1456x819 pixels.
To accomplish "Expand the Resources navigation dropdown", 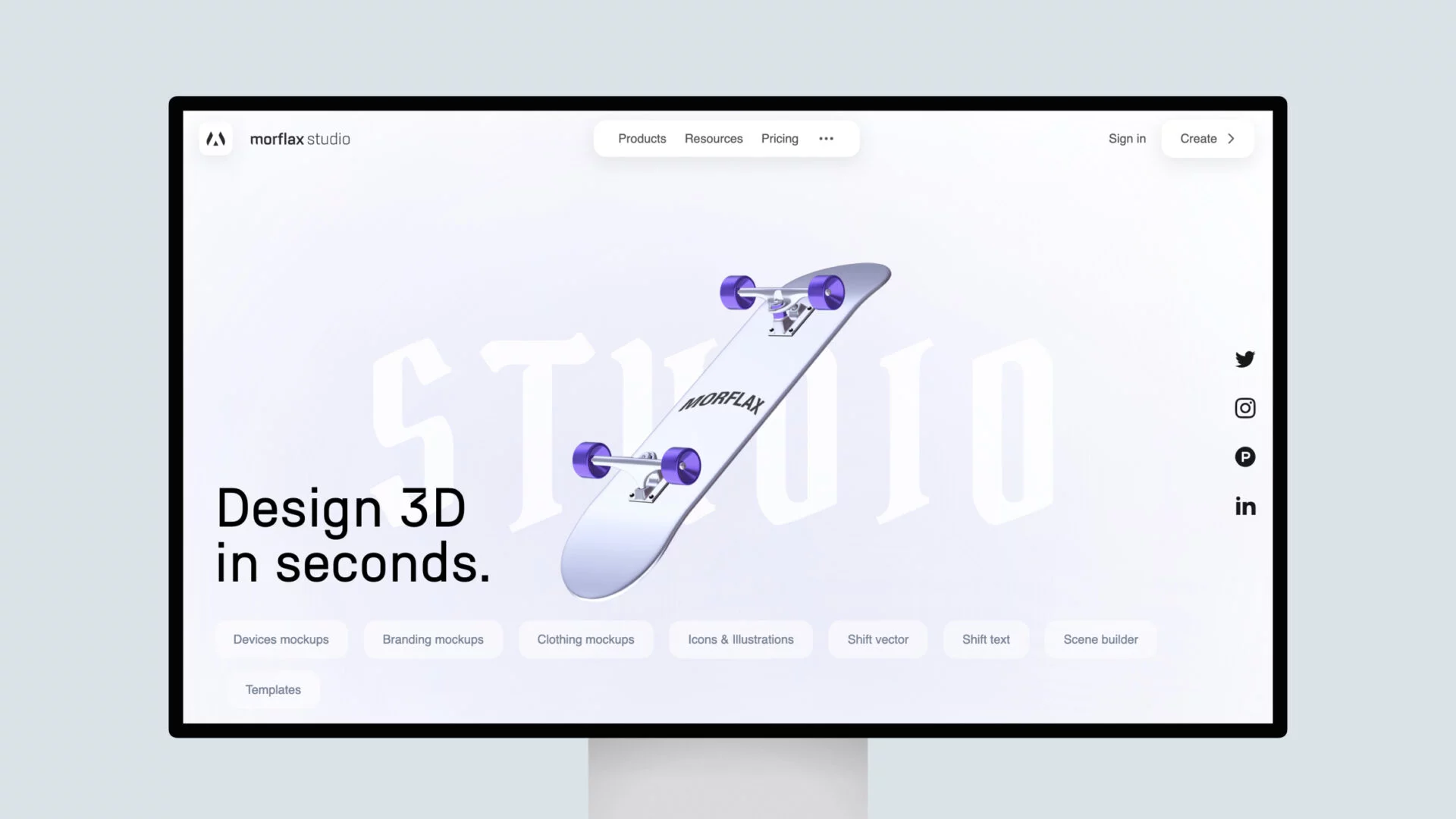I will click(714, 138).
